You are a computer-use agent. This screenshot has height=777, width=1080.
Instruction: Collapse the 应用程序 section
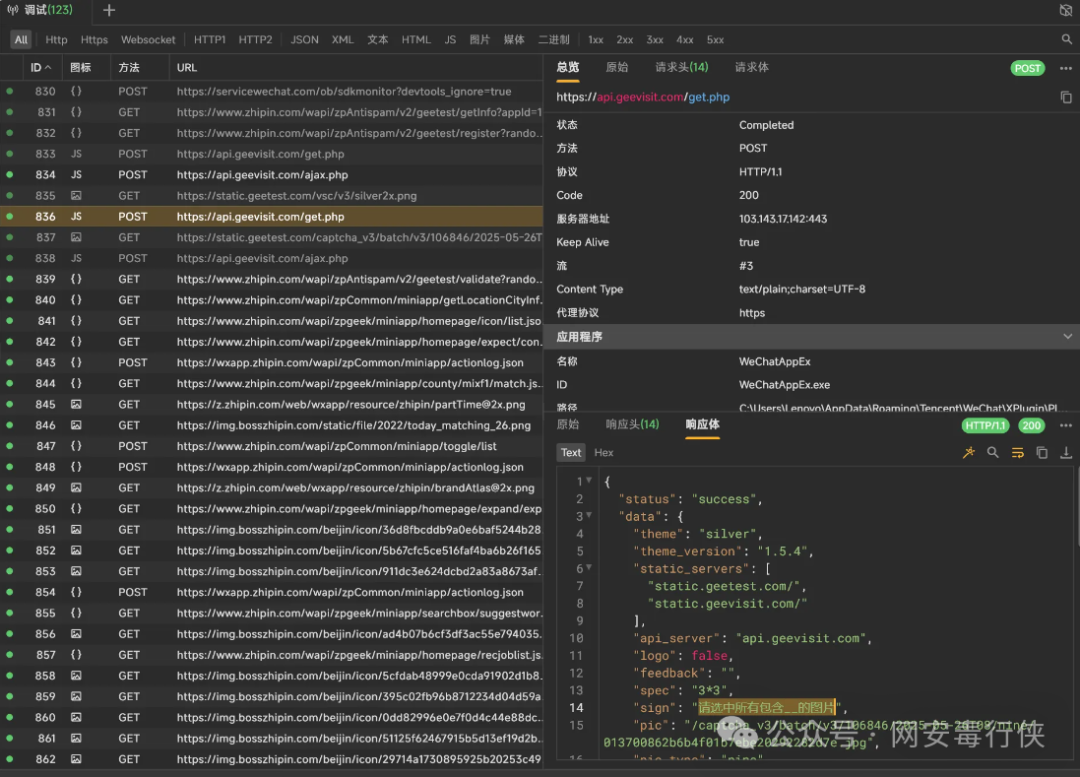pos(1067,337)
